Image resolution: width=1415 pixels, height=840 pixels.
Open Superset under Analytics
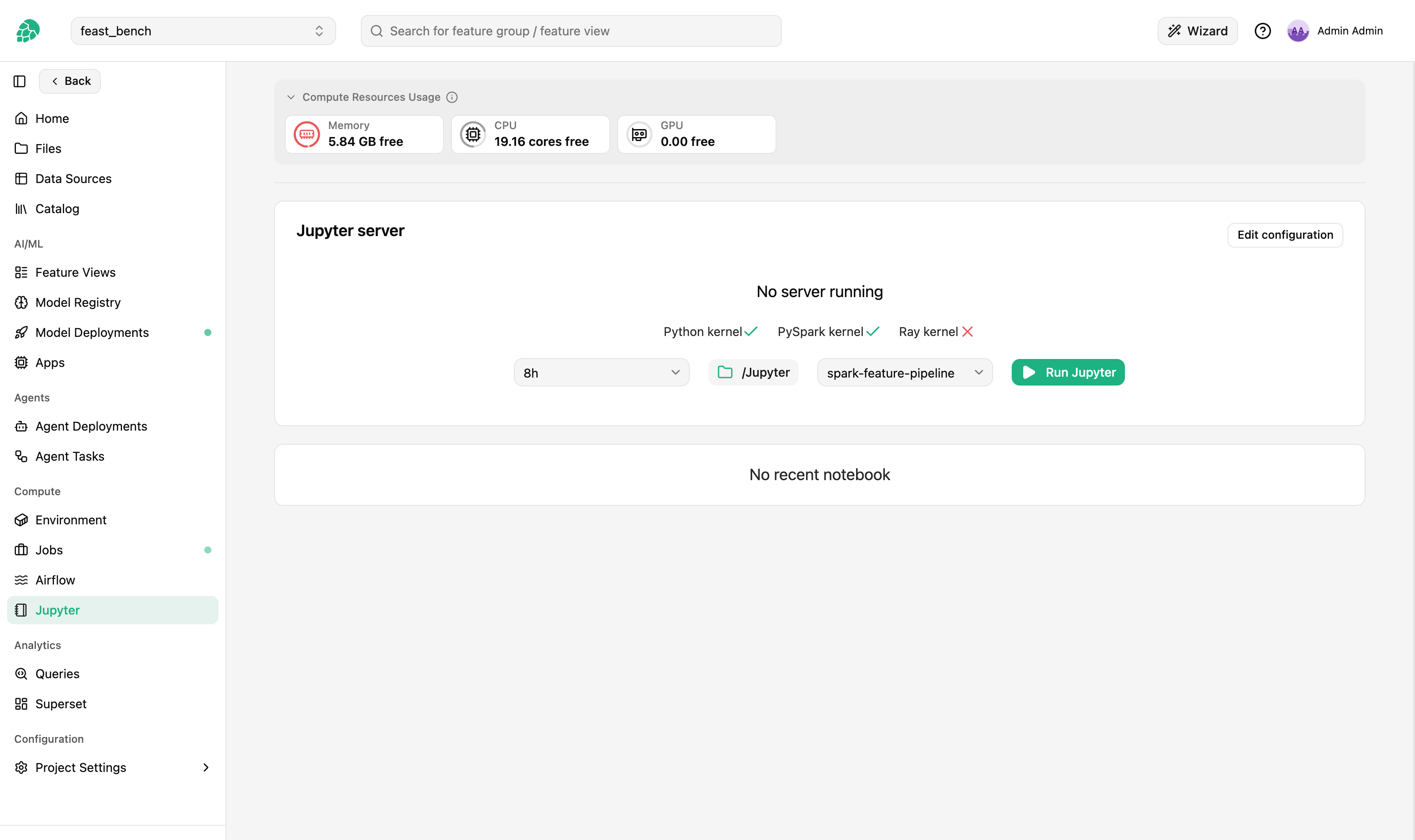point(112,703)
